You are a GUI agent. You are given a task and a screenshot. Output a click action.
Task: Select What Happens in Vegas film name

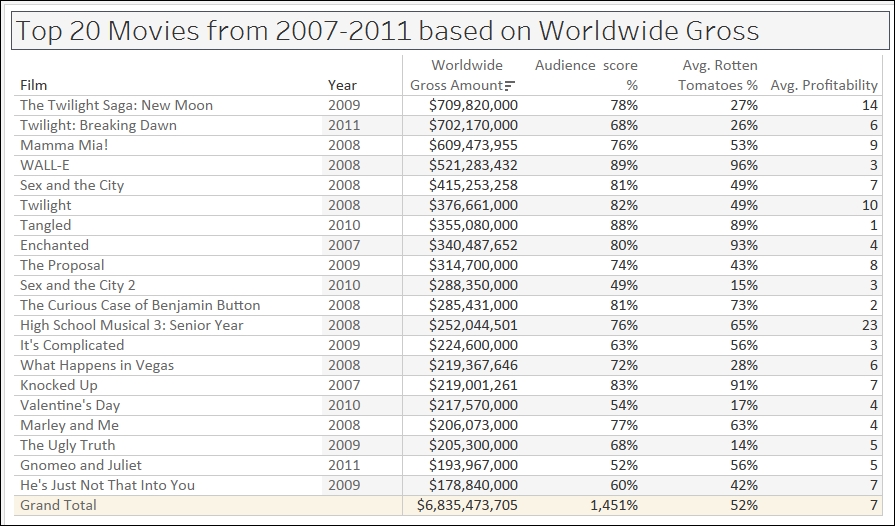point(97,365)
